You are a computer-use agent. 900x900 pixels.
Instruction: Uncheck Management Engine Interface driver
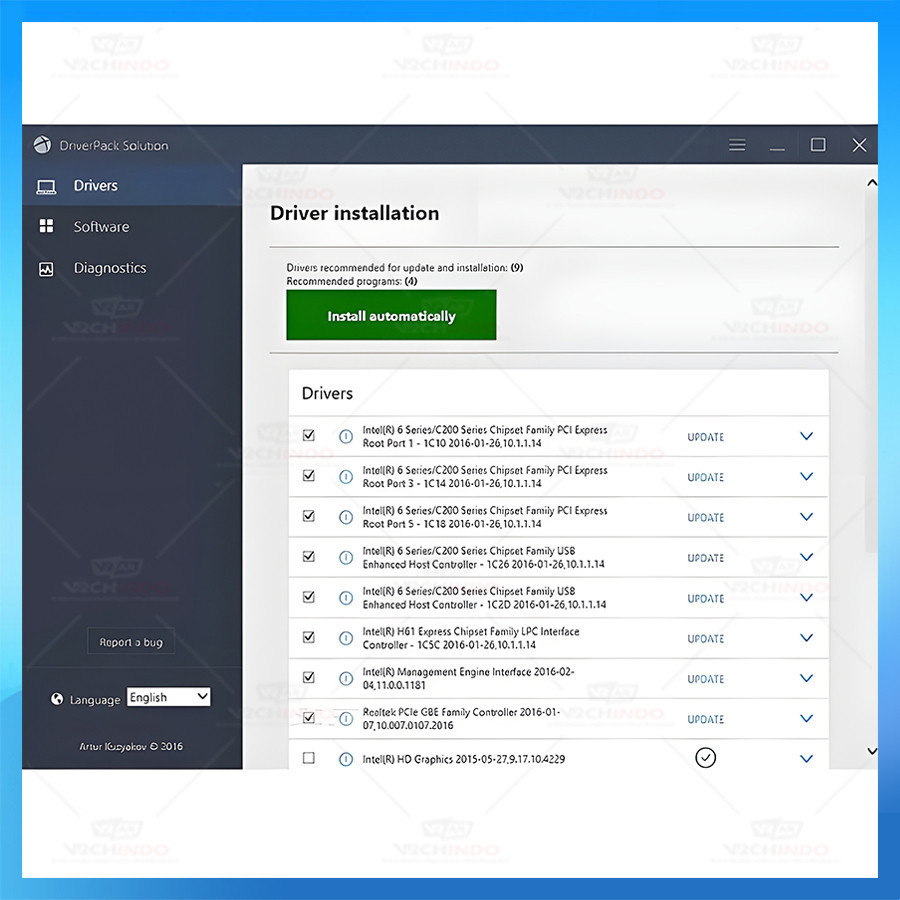309,677
